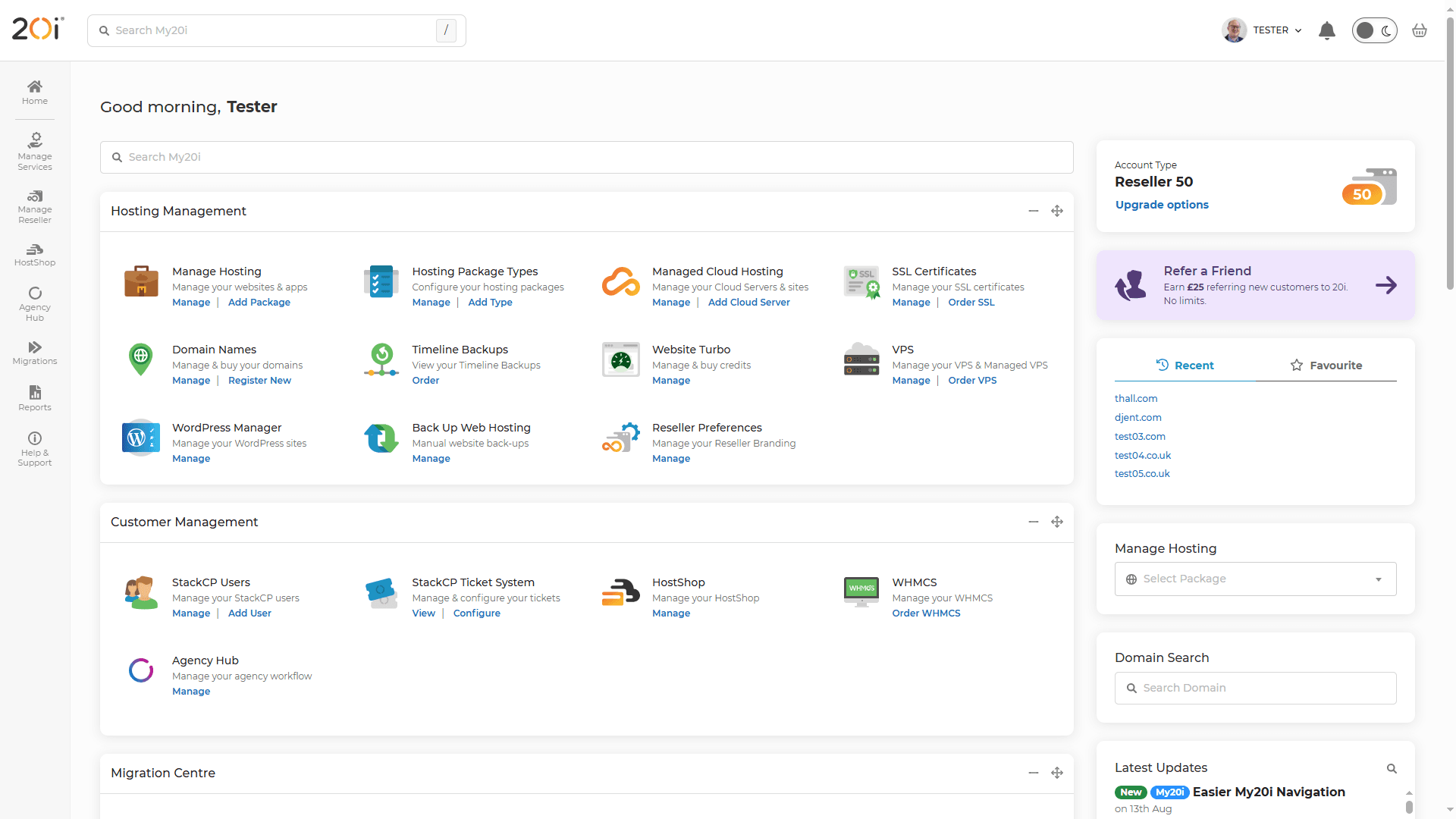This screenshot has width=1456, height=819.
Task: Click the Migration Centre move handle
Action: pos(1057,773)
